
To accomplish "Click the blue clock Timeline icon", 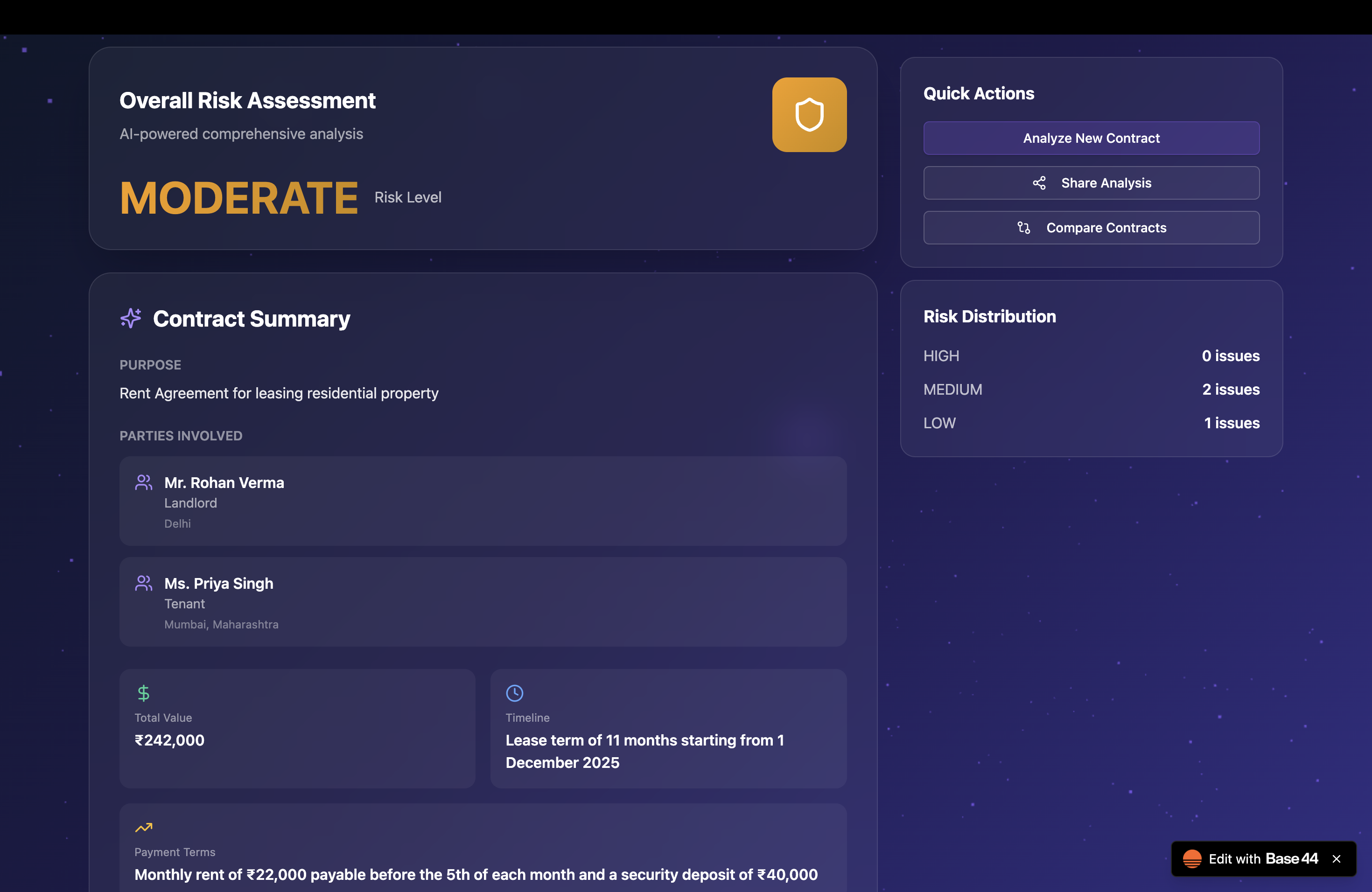I will tap(514, 693).
